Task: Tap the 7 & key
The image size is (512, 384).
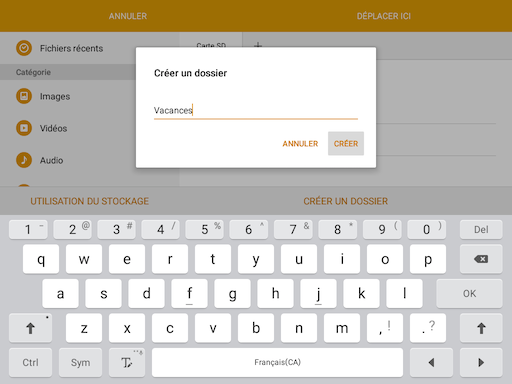Action: pos(293,229)
